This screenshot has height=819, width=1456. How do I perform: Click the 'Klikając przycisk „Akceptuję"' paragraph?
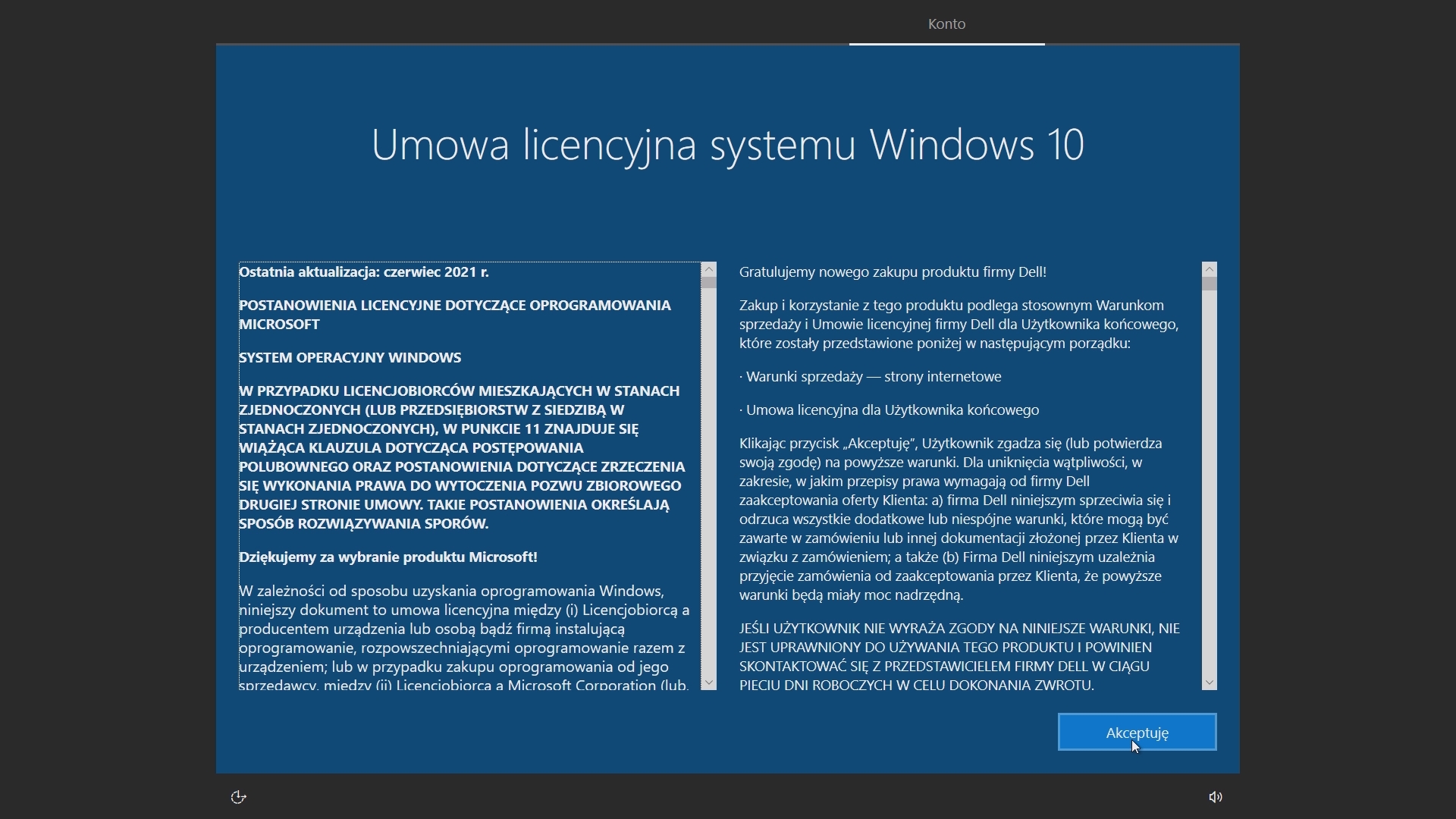click(959, 519)
